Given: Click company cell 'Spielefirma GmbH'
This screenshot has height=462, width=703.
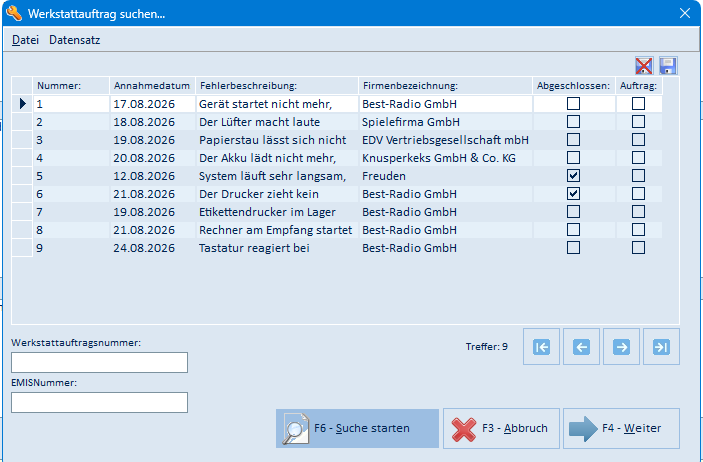Looking at the screenshot, I should click(445, 122).
